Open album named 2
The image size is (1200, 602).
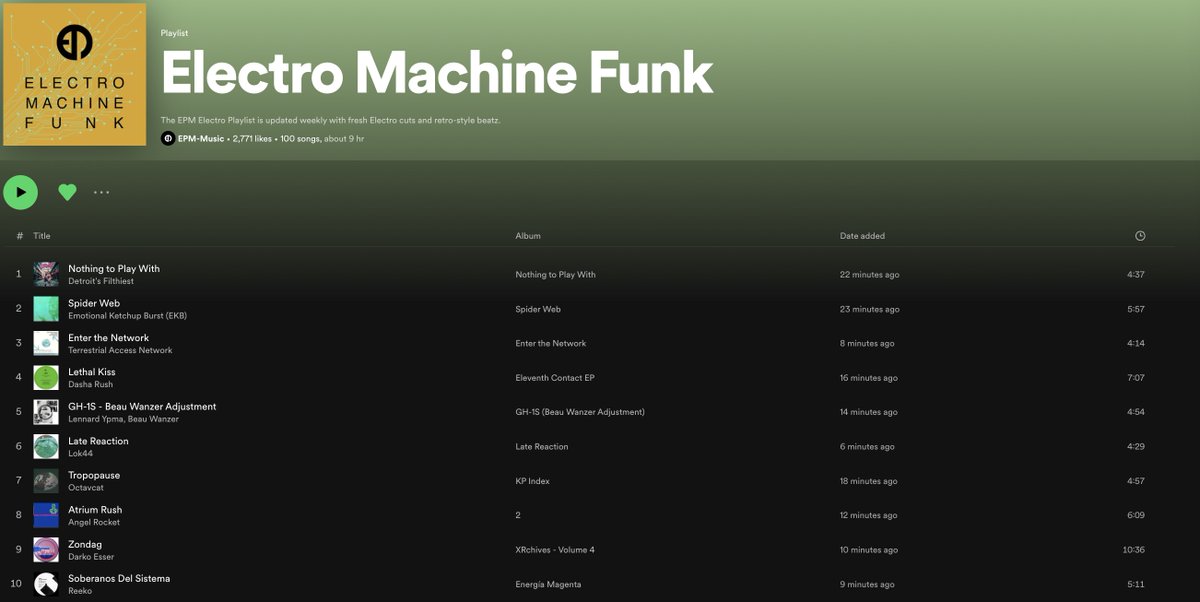tap(518, 515)
